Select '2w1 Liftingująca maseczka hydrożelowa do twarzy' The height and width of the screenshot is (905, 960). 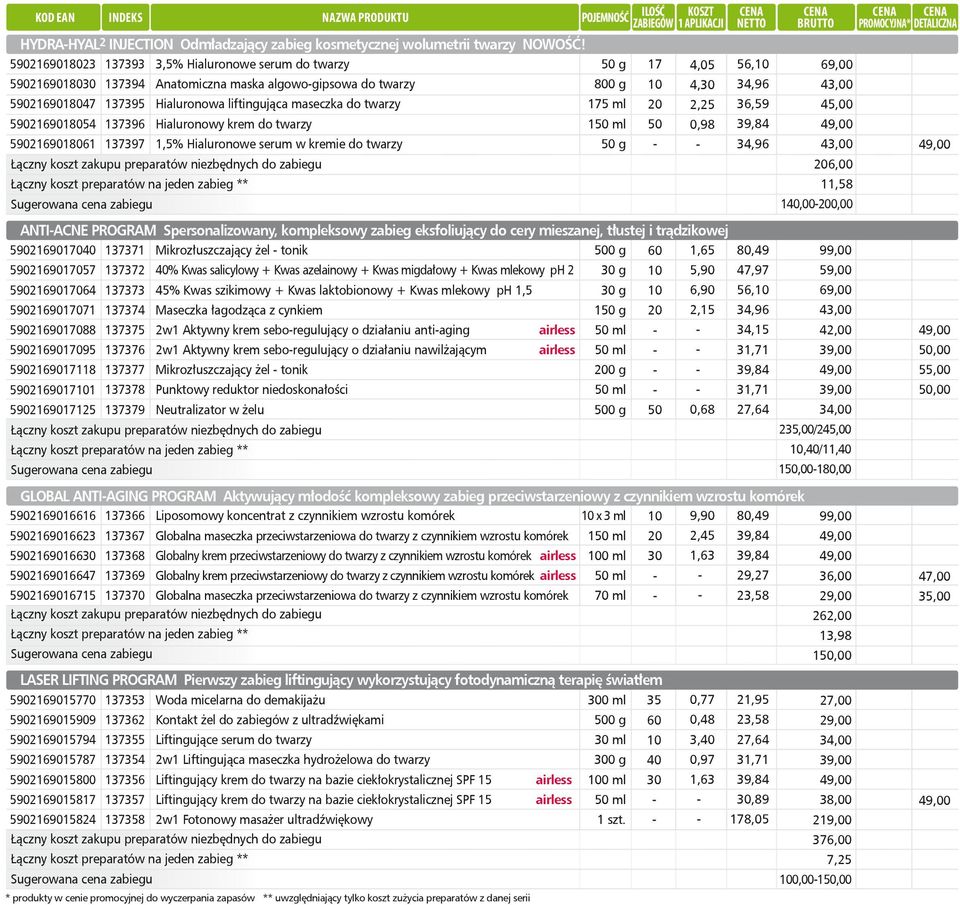click(x=293, y=760)
